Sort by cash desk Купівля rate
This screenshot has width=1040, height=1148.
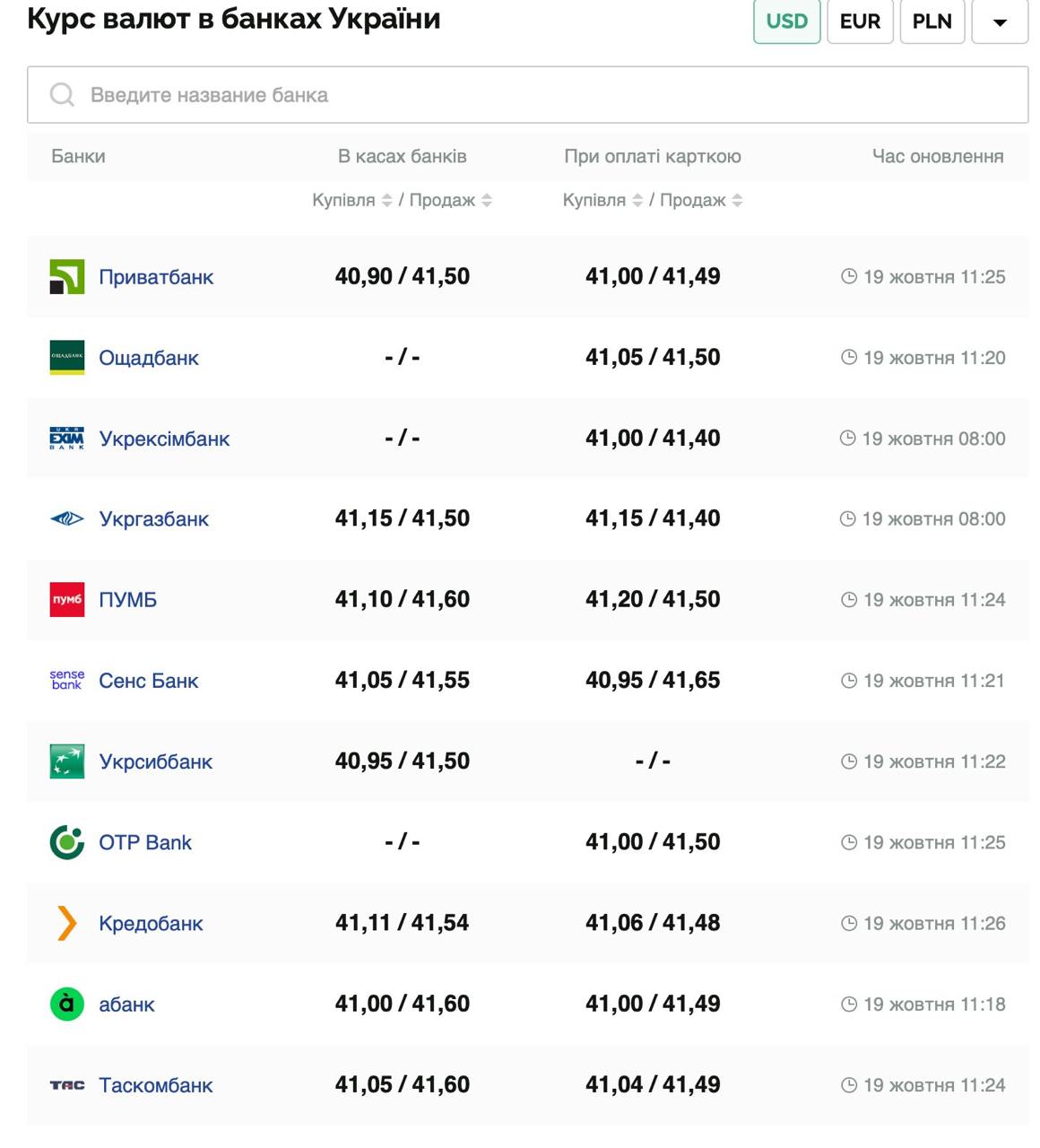[386, 200]
